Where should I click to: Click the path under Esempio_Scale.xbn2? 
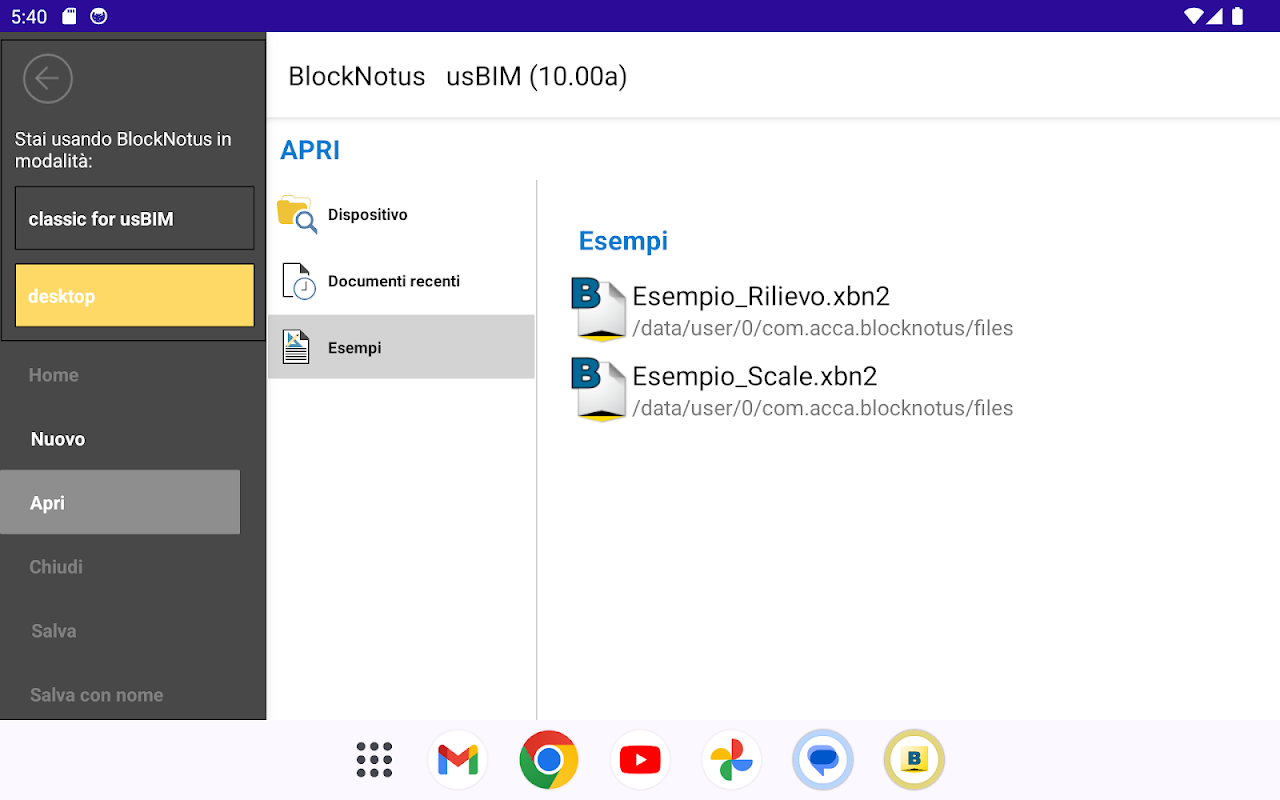click(823, 408)
